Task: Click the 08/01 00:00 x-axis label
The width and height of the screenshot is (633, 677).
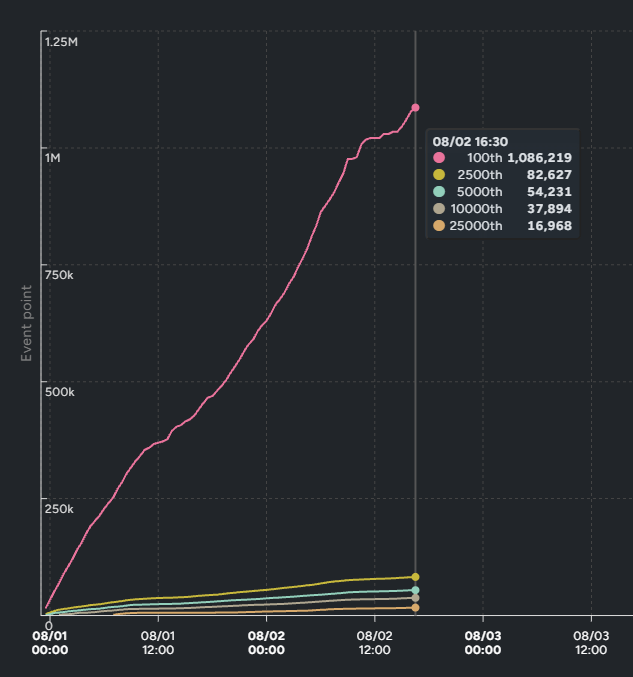Action: pos(50,642)
